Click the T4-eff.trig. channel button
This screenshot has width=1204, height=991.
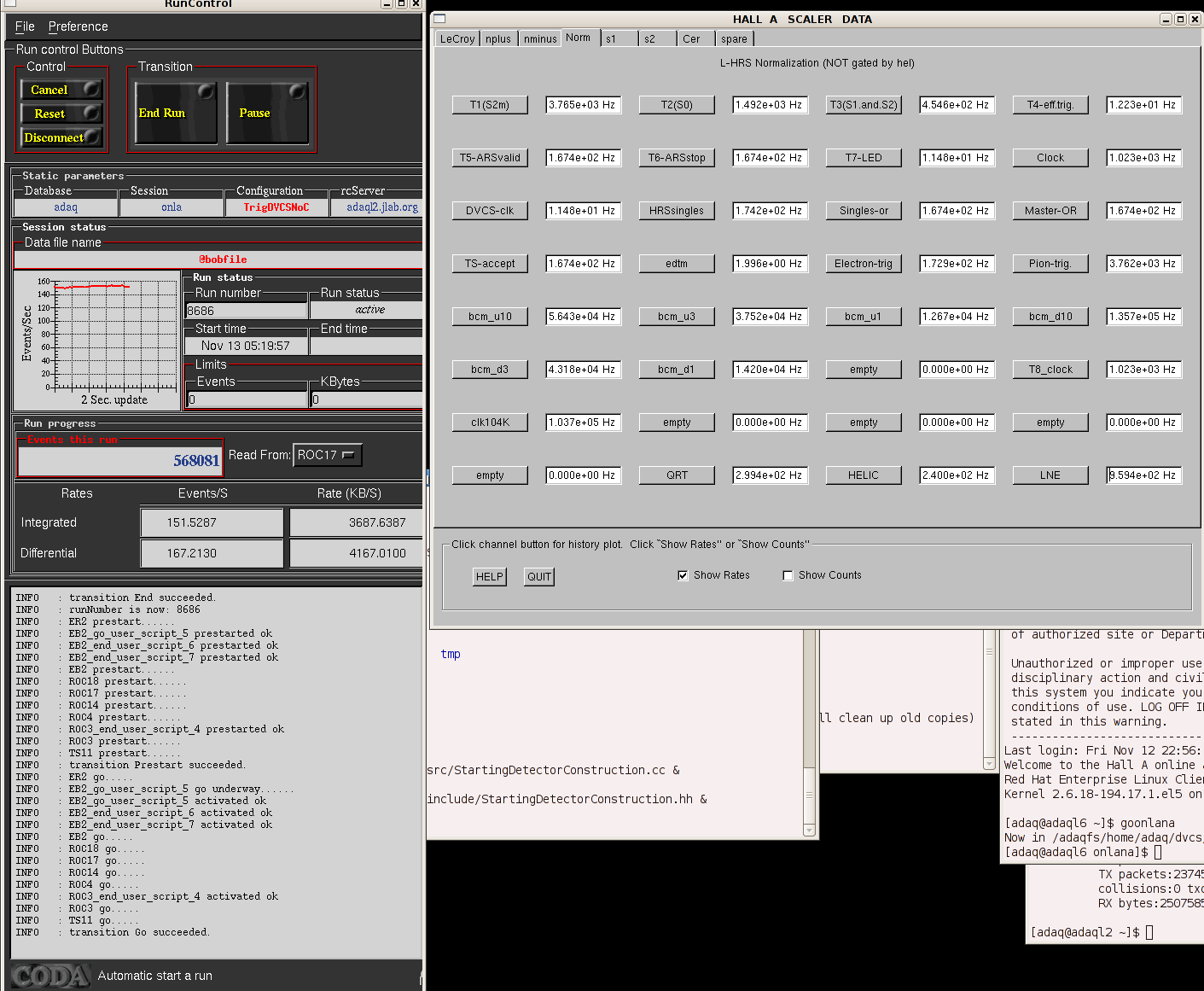[x=1050, y=105]
